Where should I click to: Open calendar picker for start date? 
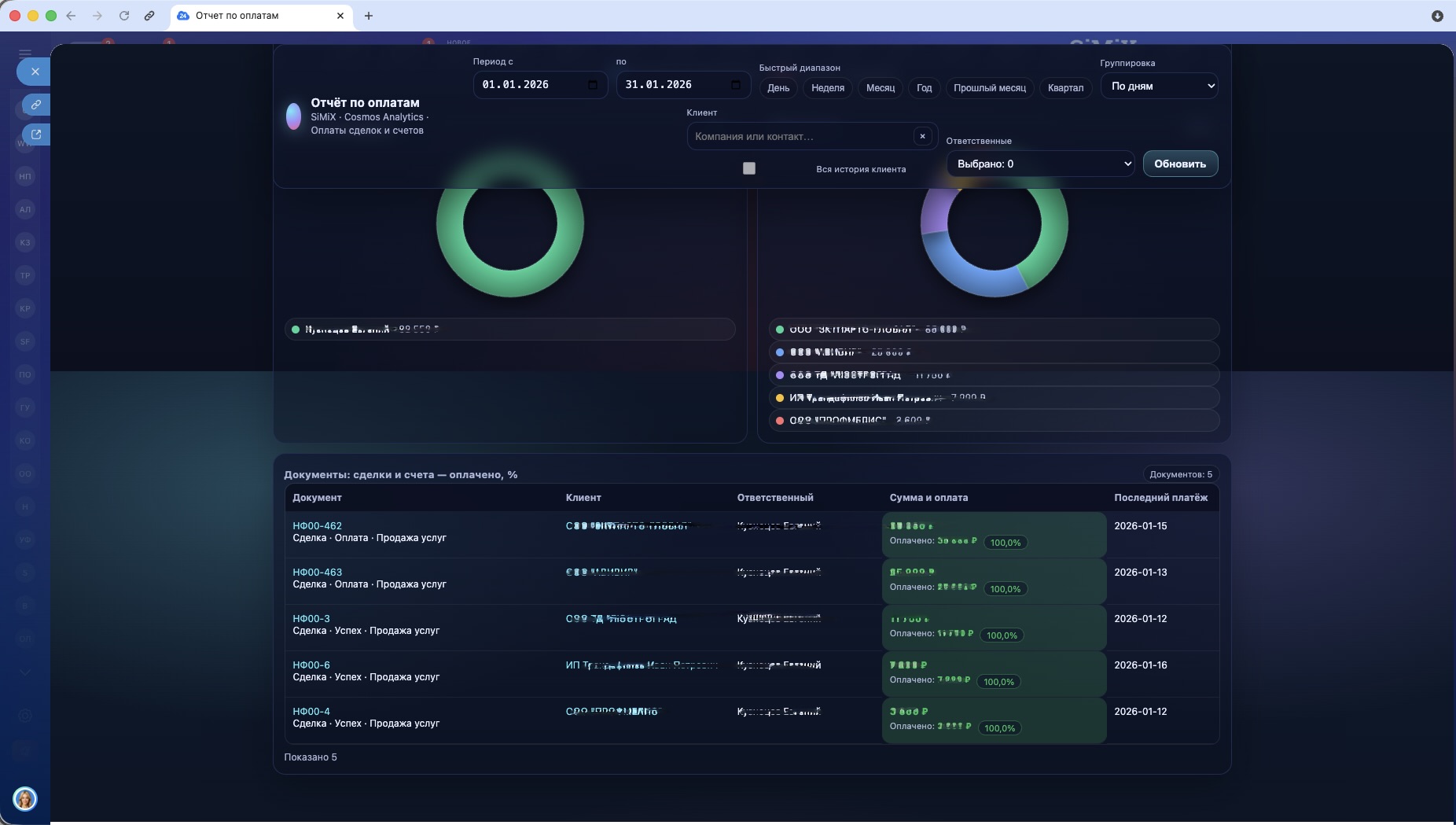pos(593,85)
